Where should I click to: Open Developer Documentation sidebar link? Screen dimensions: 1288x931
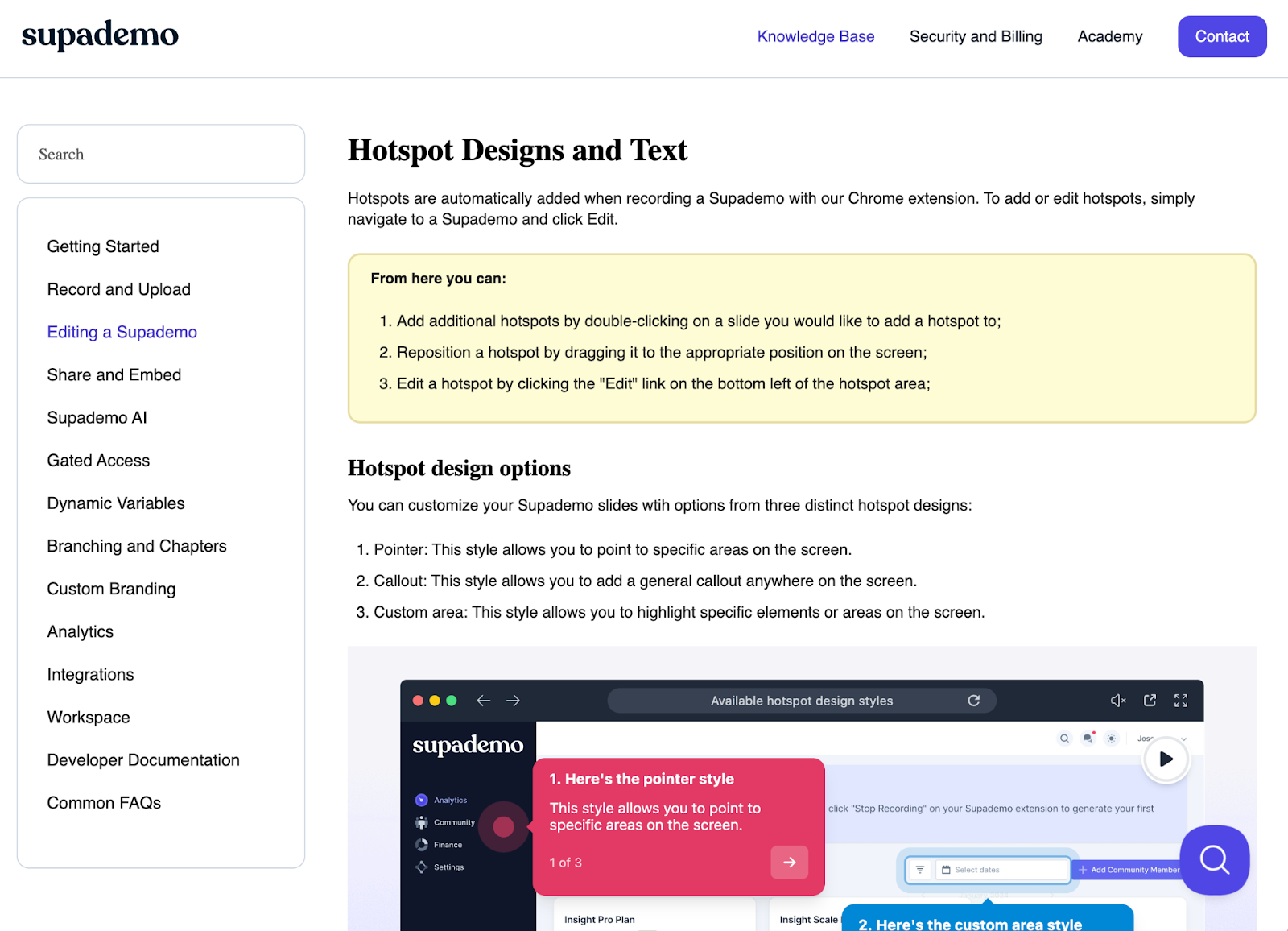(143, 759)
